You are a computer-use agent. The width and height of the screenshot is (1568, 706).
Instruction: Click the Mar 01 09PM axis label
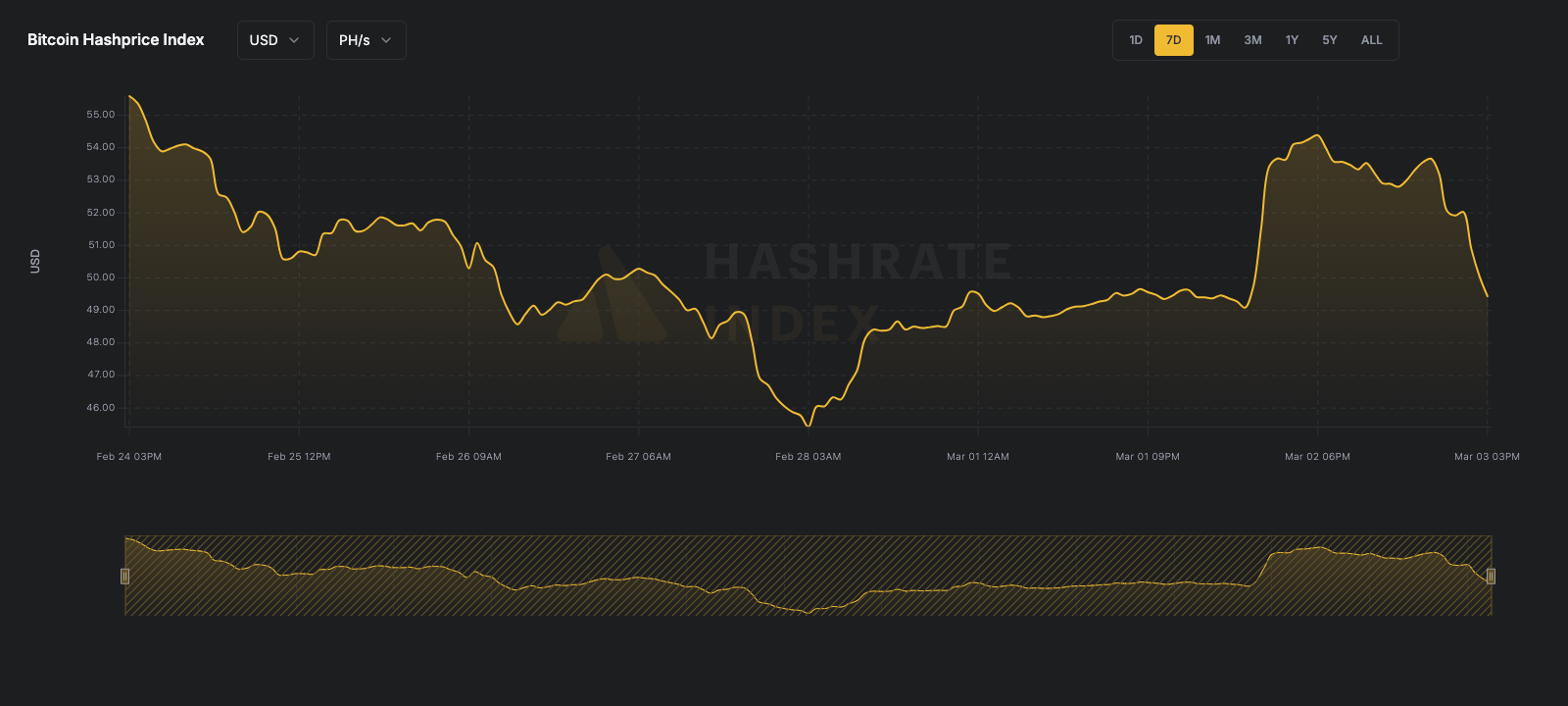coord(1148,457)
